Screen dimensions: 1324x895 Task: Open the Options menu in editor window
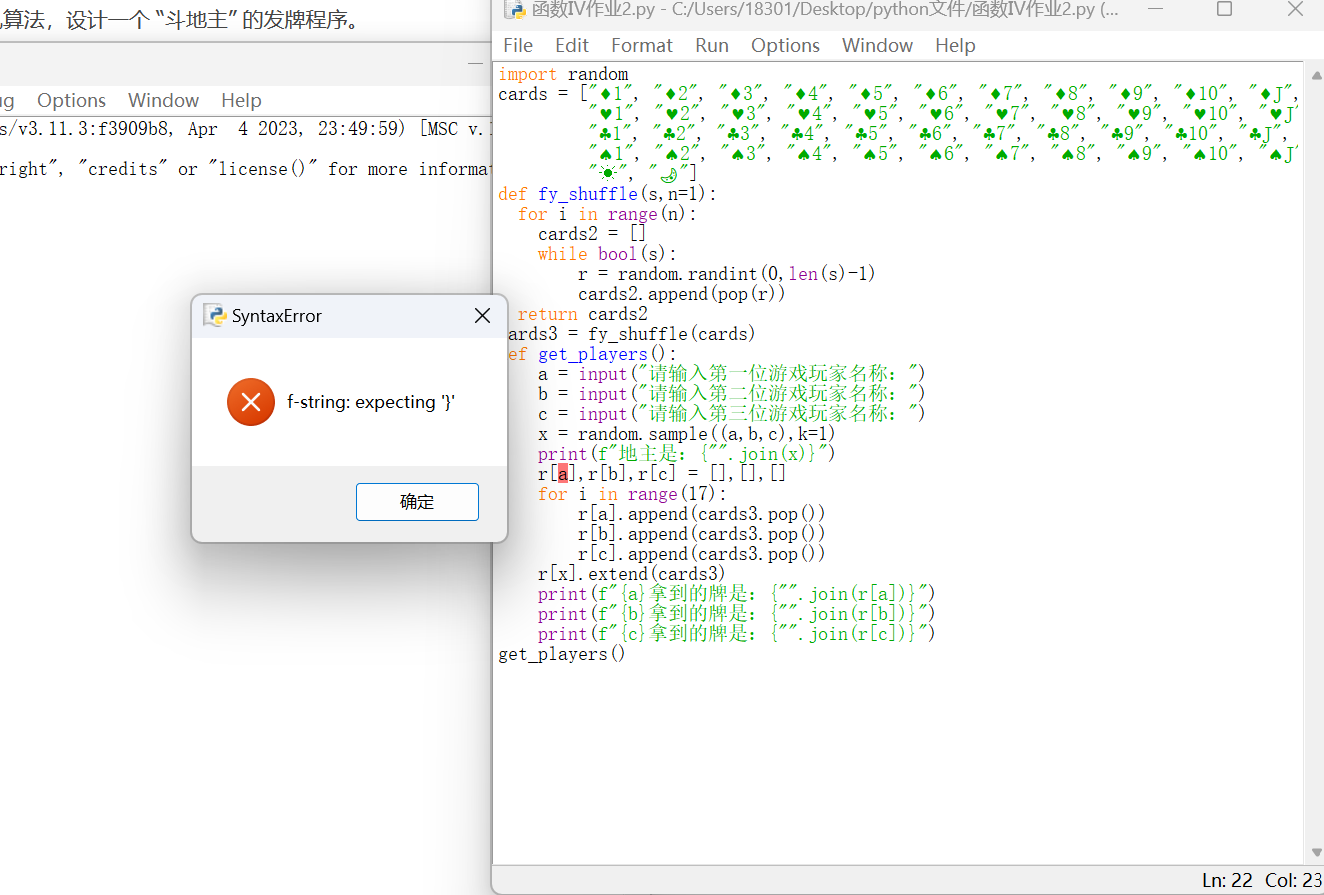(785, 46)
